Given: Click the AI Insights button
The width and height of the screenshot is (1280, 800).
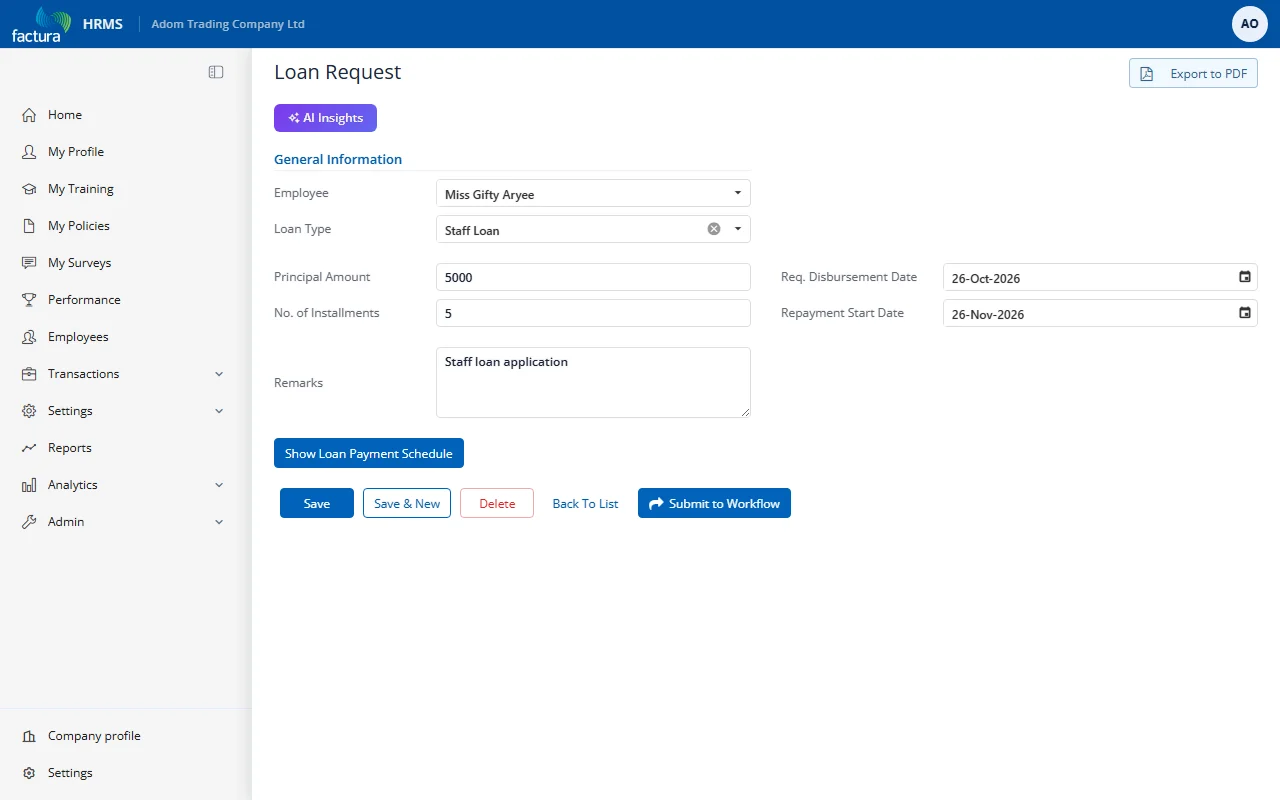Looking at the screenshot, I should tap(325, 118).
